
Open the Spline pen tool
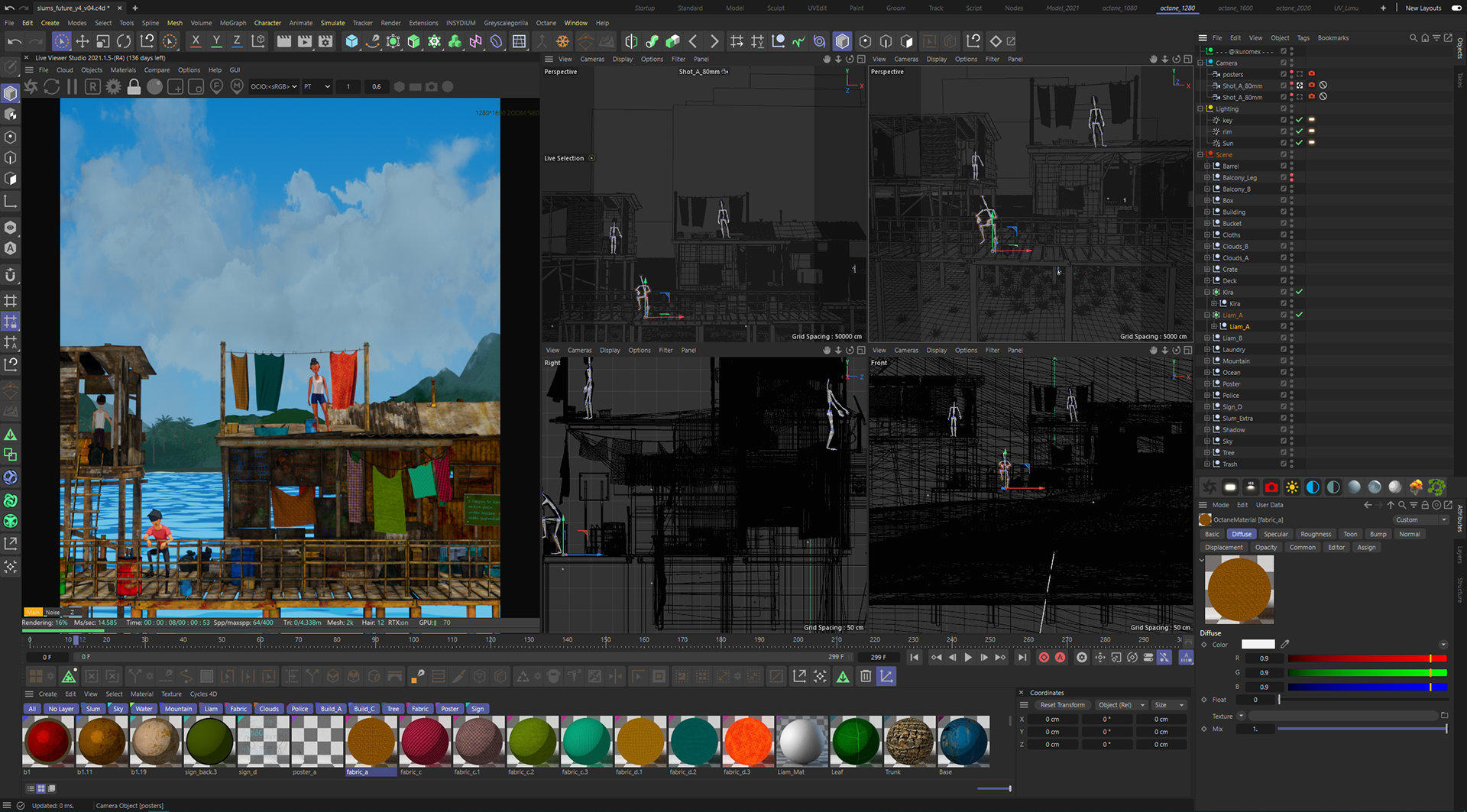(x=372, y=41)
